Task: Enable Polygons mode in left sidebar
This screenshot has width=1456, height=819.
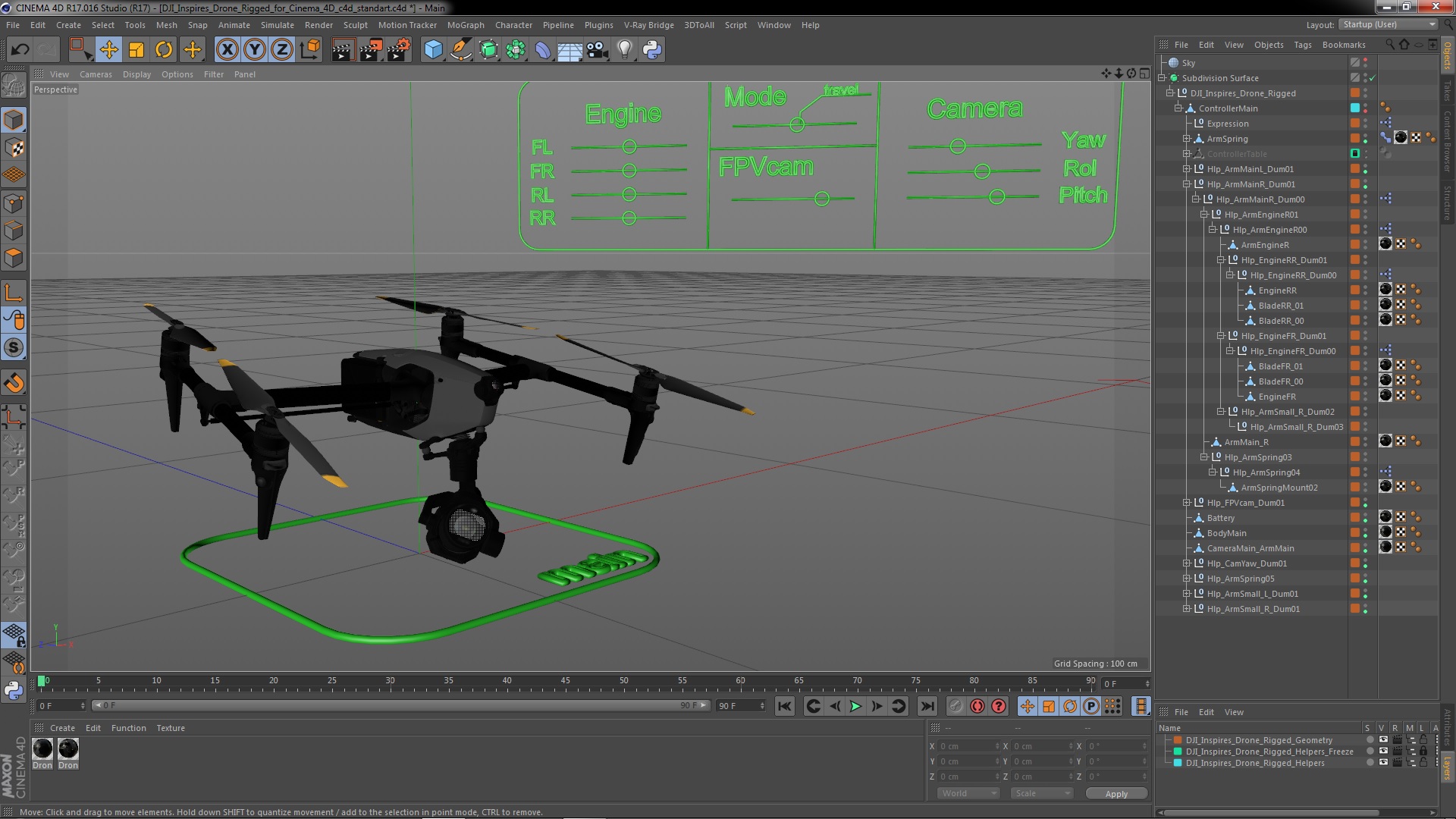Action: click(14, 258)
